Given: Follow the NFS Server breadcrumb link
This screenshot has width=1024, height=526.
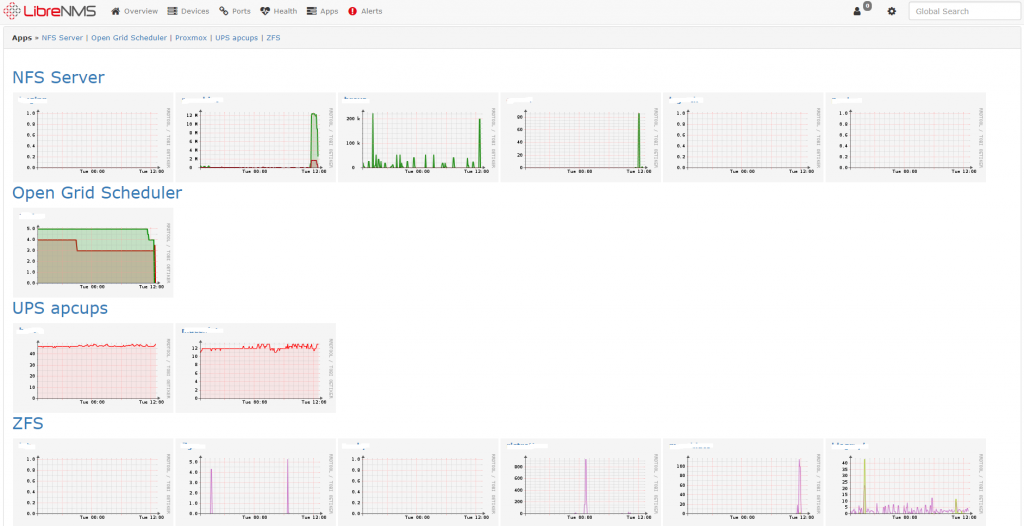Looking at the screenshot, I should click(62, 38).
